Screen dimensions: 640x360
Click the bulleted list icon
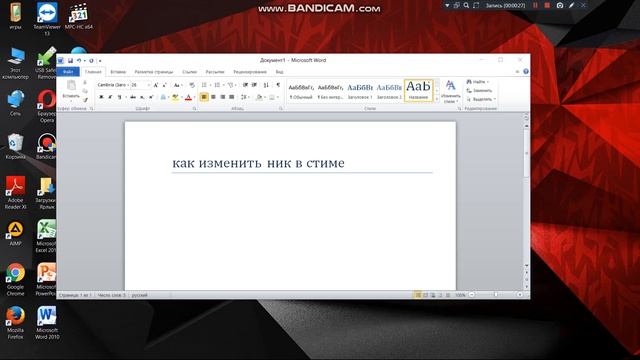[204, 85]
